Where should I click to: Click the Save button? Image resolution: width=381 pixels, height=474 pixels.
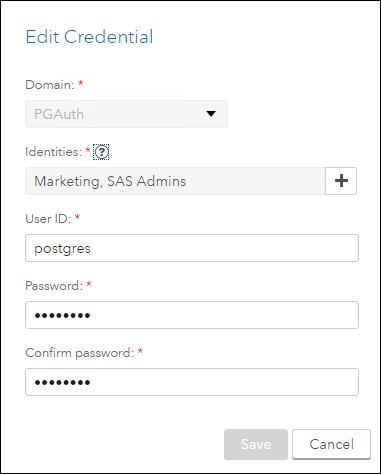point(256,444)
